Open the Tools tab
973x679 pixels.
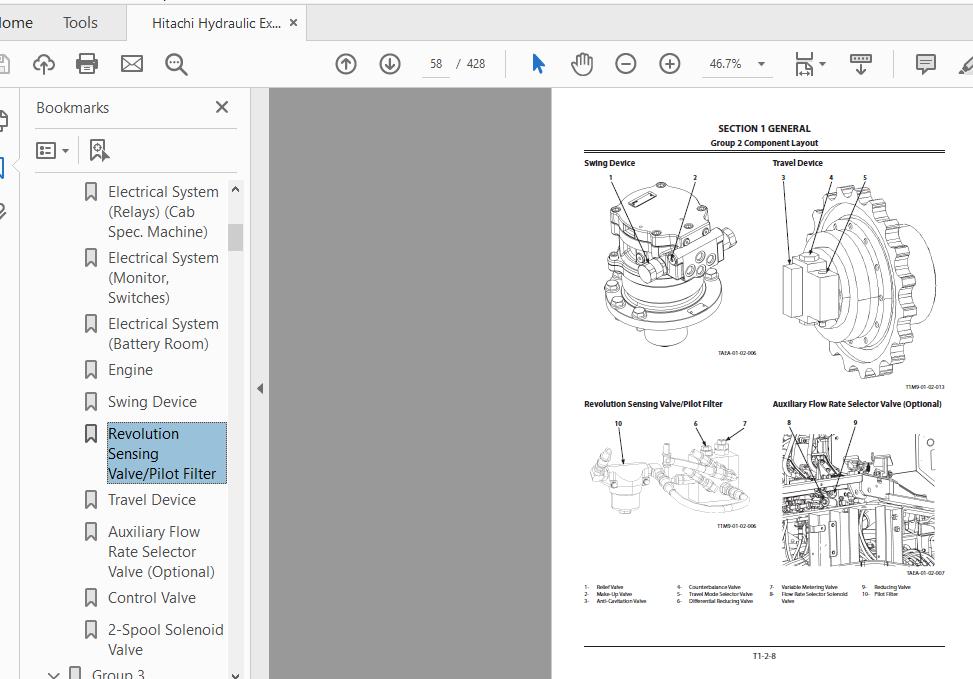click(80, 22)
